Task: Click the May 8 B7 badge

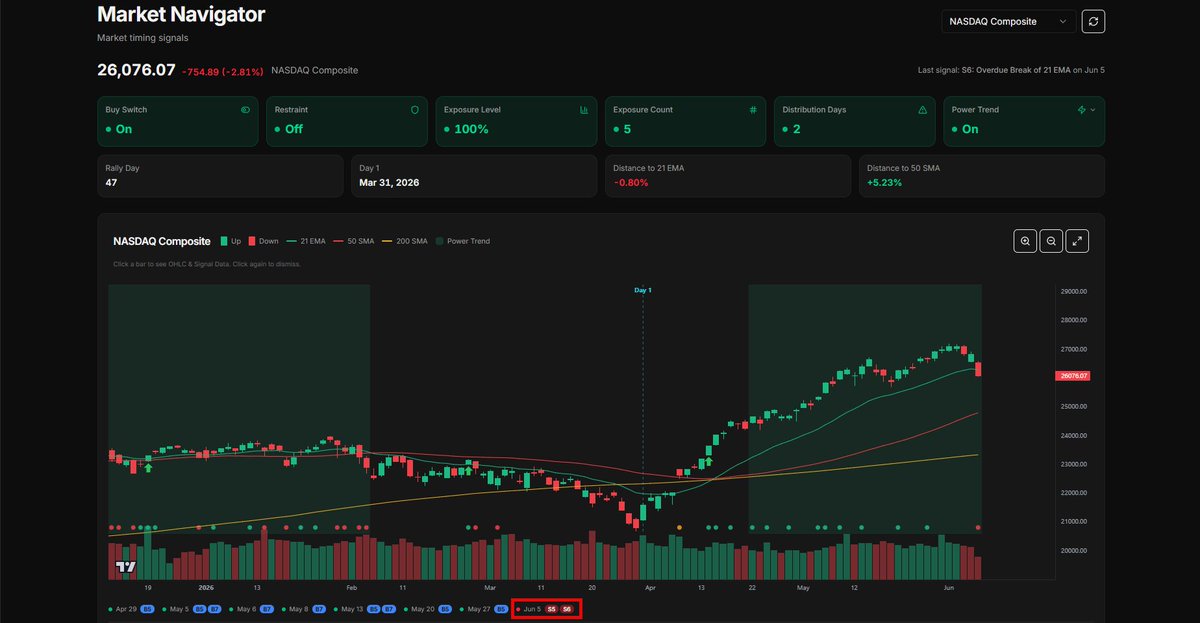Action: 319,609
